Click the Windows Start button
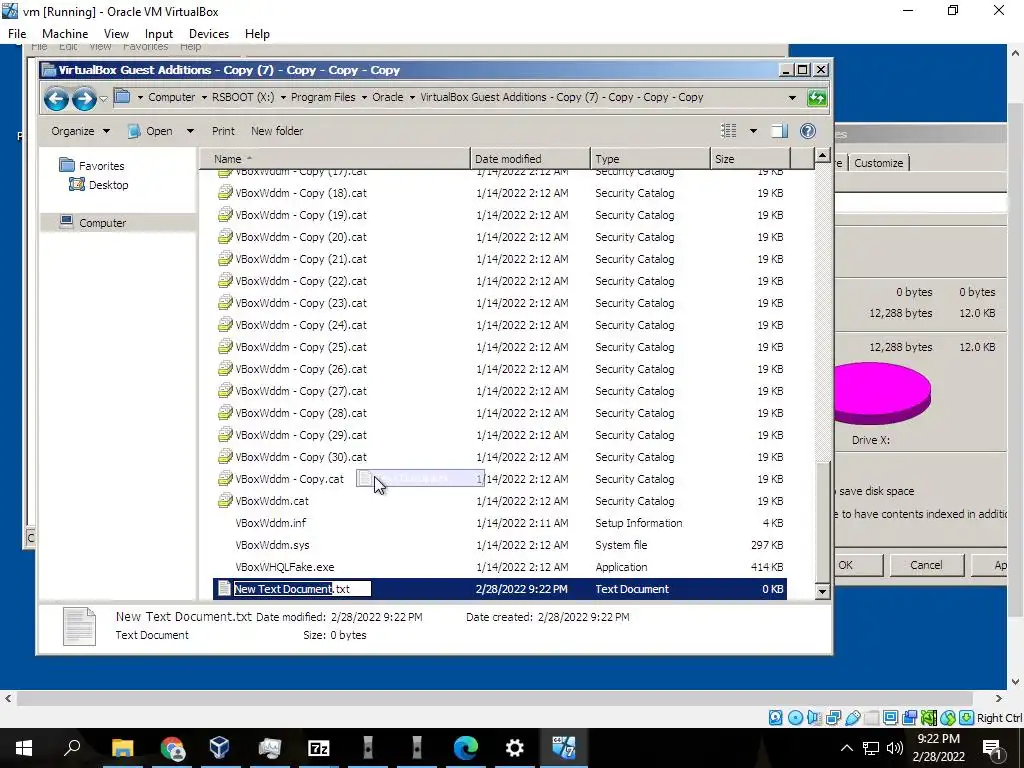The image size is (1024, 768). [24, 748]
